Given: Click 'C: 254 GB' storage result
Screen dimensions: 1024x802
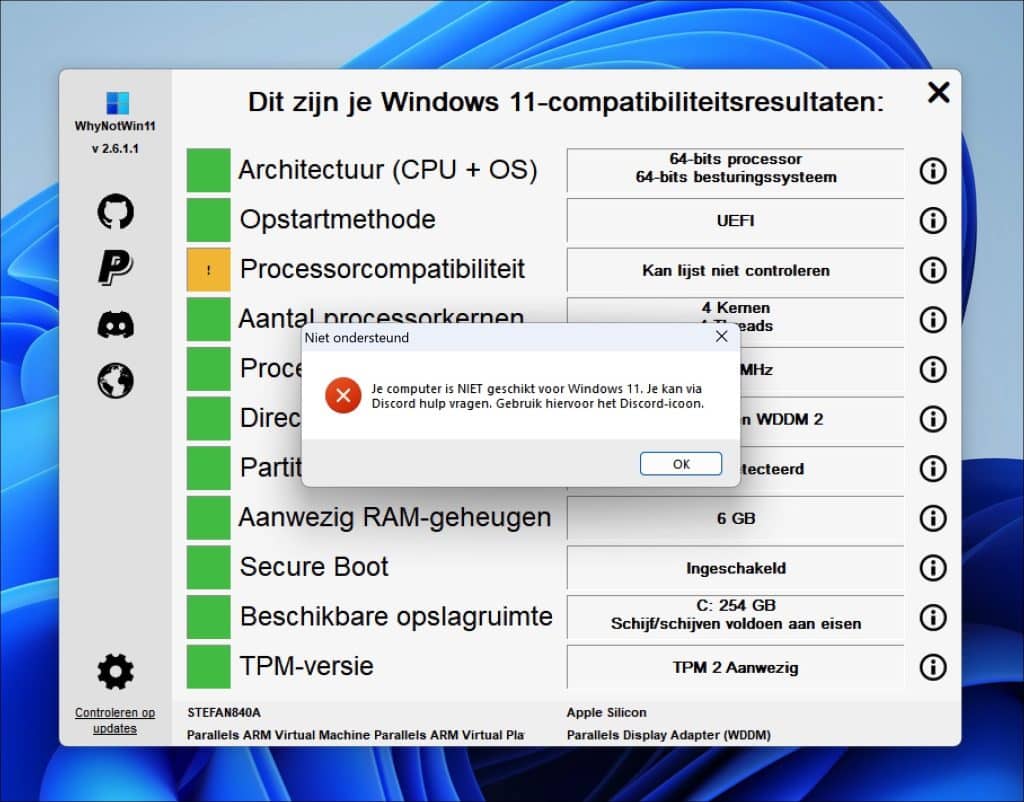Looking at the screenshot, I should click(x=735, y=605).
